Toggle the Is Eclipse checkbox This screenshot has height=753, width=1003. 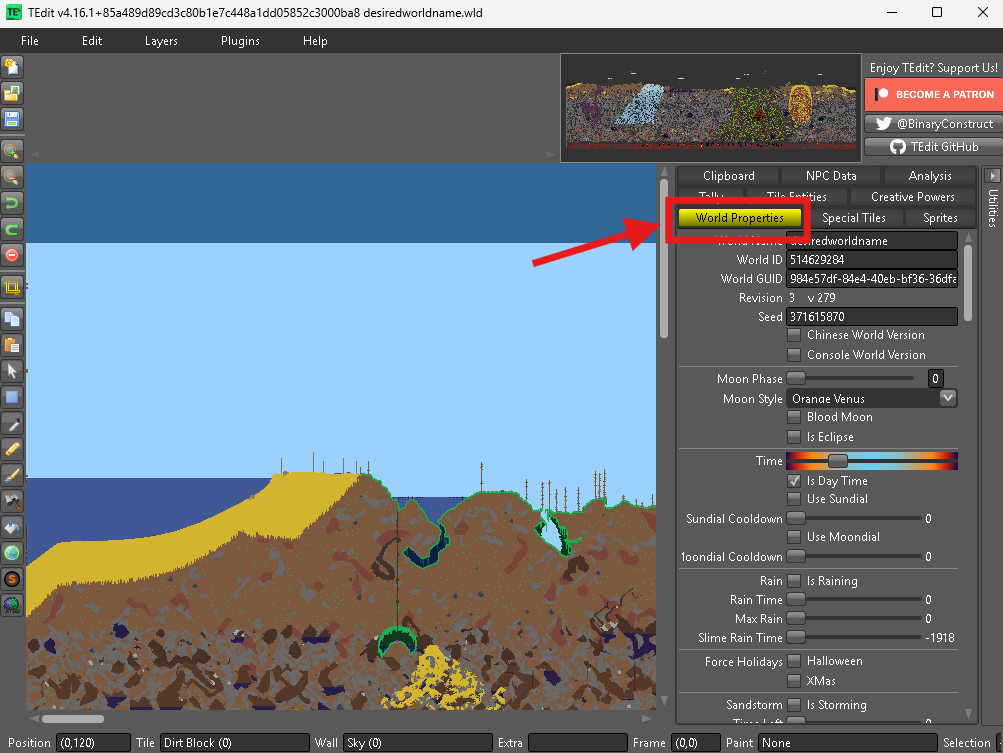click(x=794, y=437)
